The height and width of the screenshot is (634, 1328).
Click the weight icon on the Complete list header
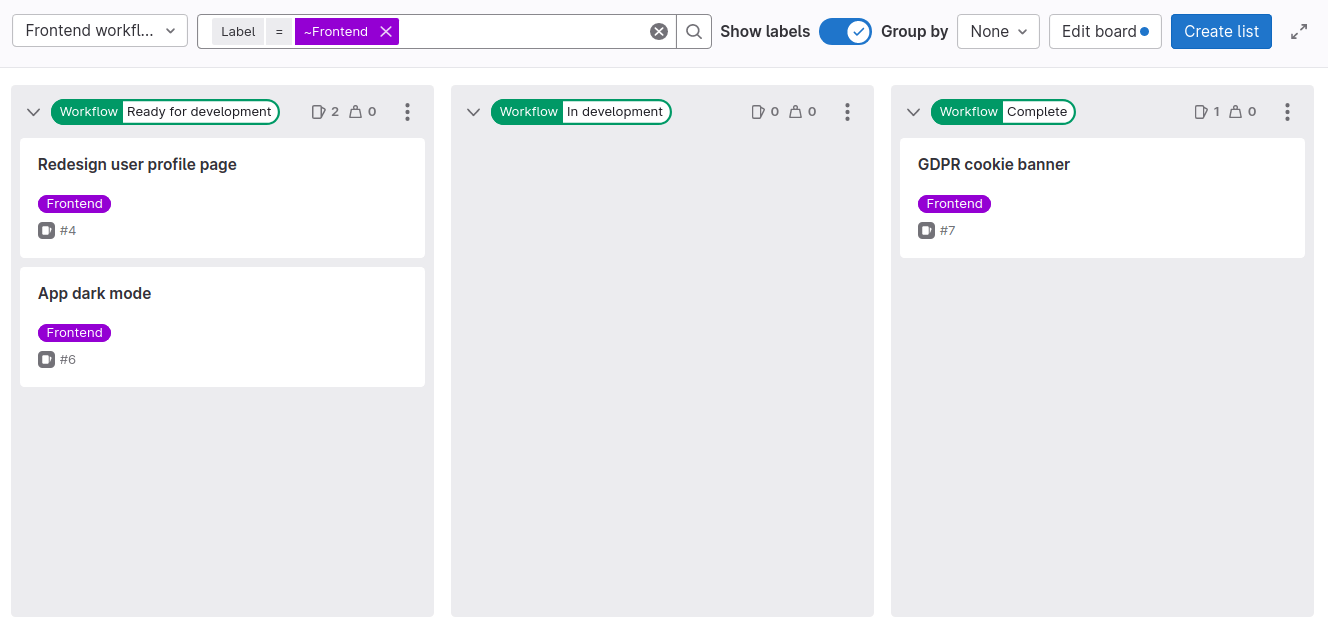coord(1234,111)
